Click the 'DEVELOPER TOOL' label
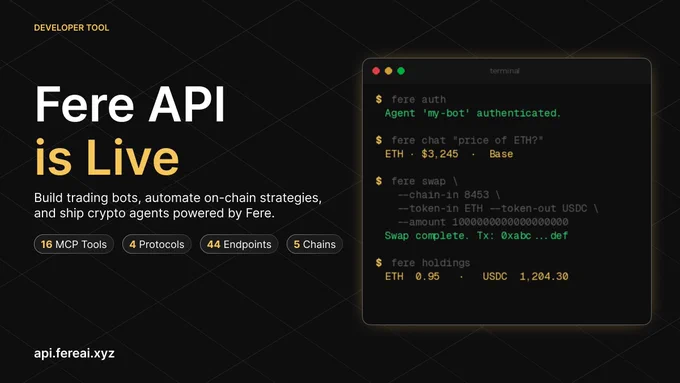Viewport: 680px width, 383px height. (72, 28)
